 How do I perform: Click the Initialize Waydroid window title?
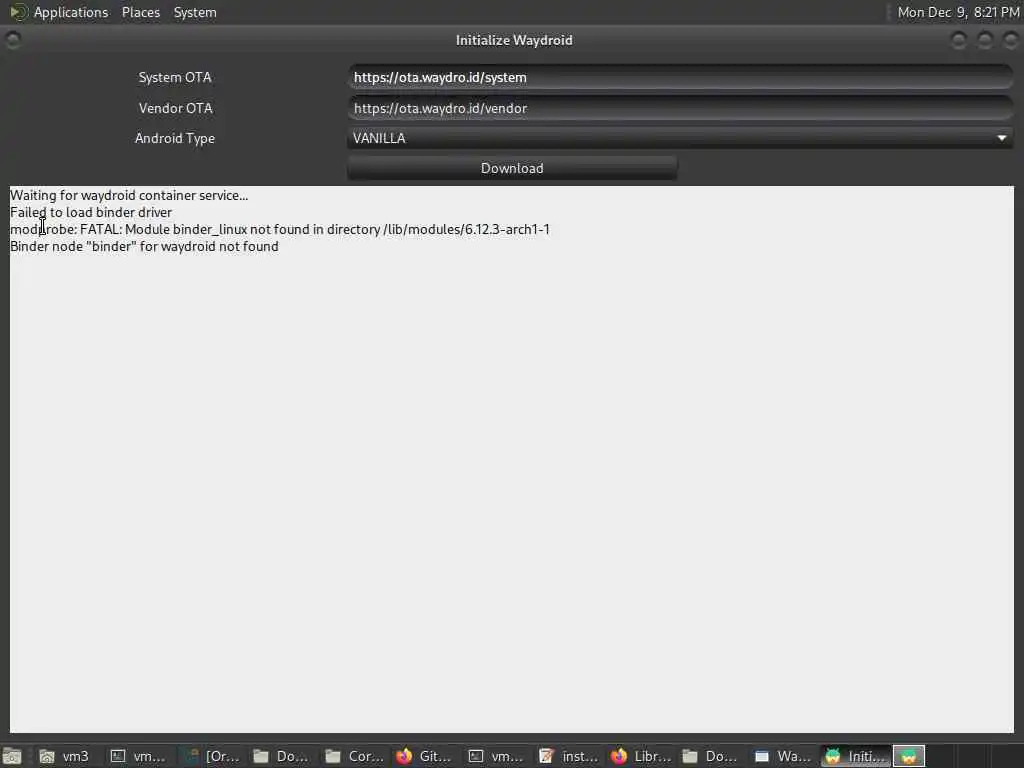tap(514, 40)
